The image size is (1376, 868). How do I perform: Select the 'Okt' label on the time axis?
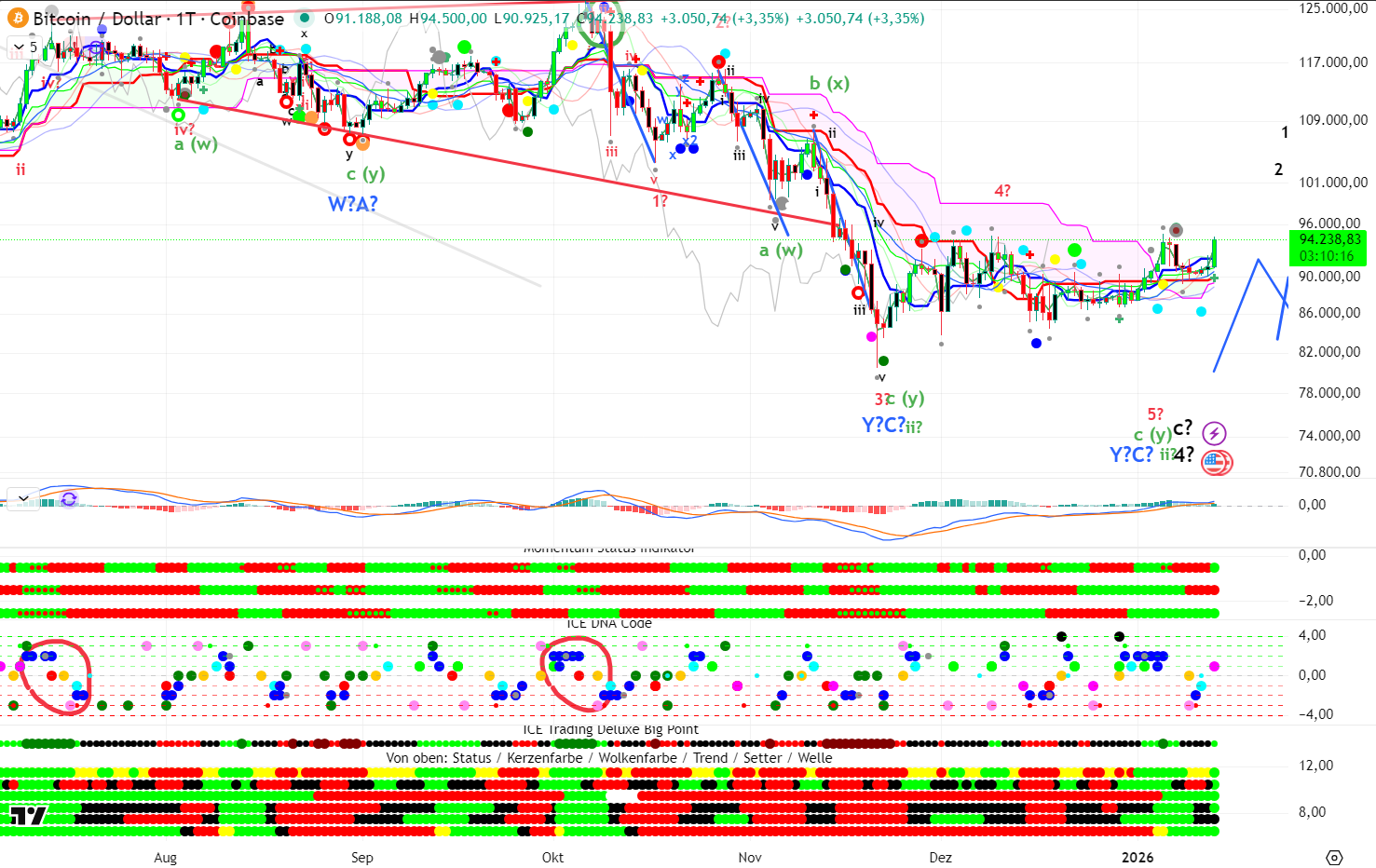552,857
